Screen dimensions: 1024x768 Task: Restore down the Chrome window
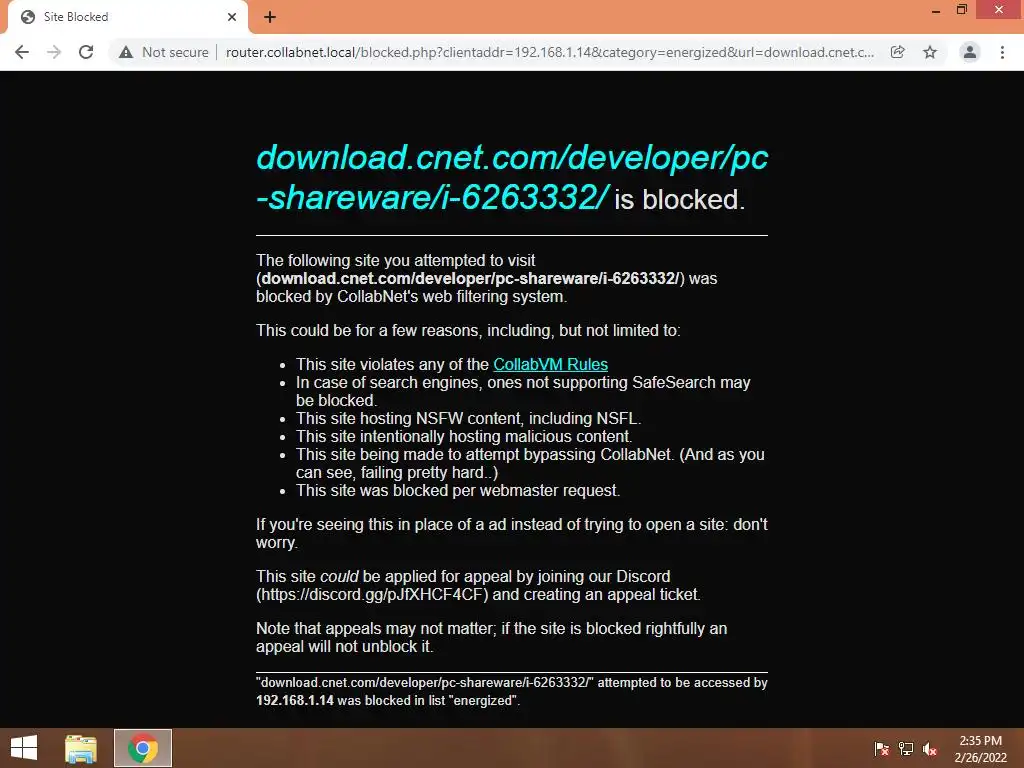pos(961,10)
